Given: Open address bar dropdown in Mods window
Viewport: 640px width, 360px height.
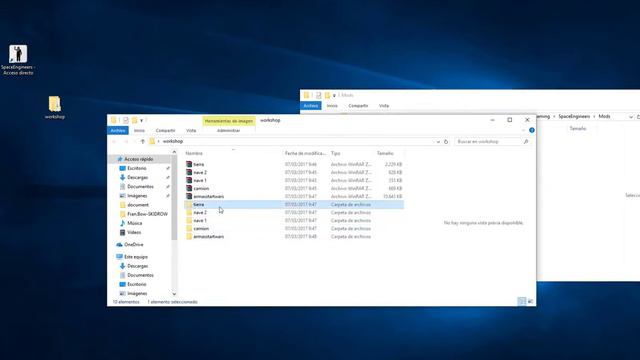Looking at the screenshot, I should click(x=631, y=117).
